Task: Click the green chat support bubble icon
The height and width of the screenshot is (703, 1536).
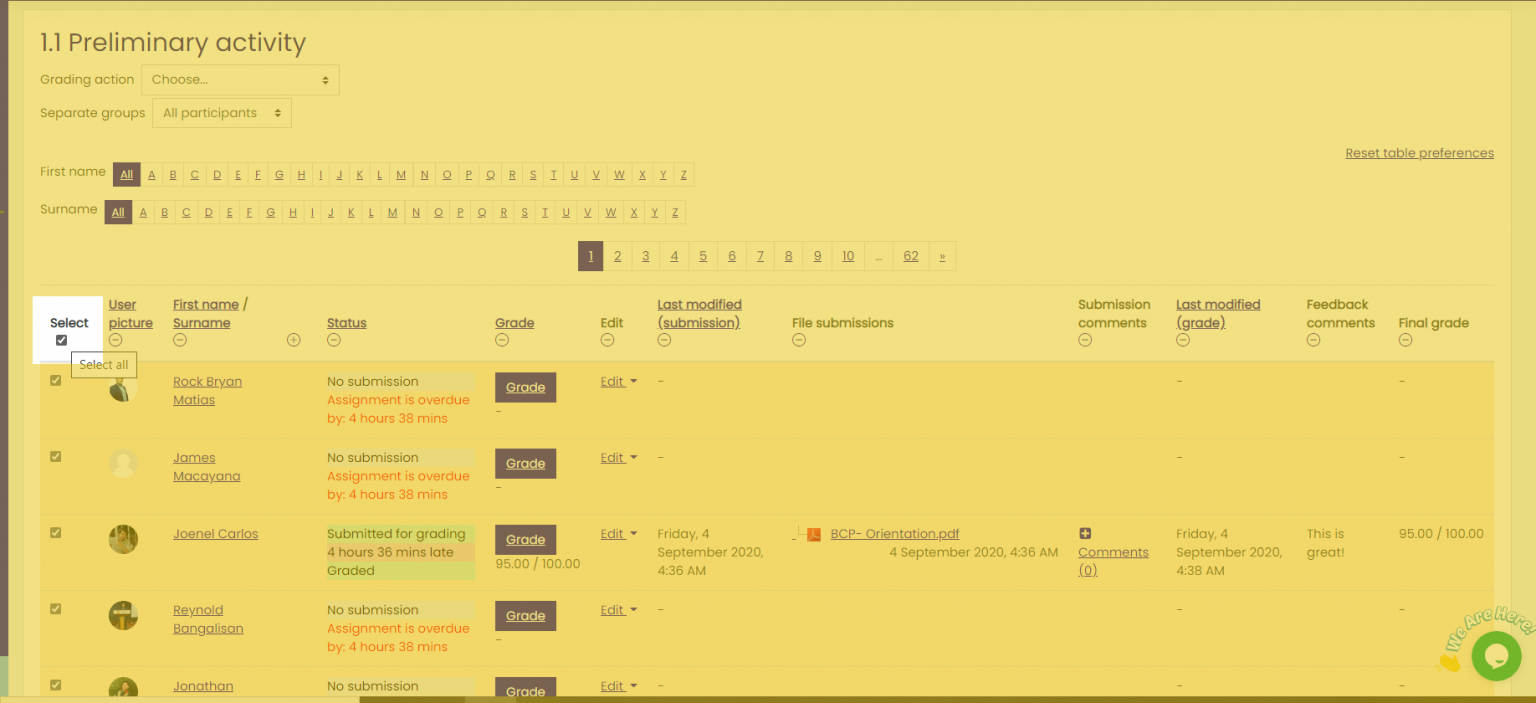Action: [x=1495, y=656]
